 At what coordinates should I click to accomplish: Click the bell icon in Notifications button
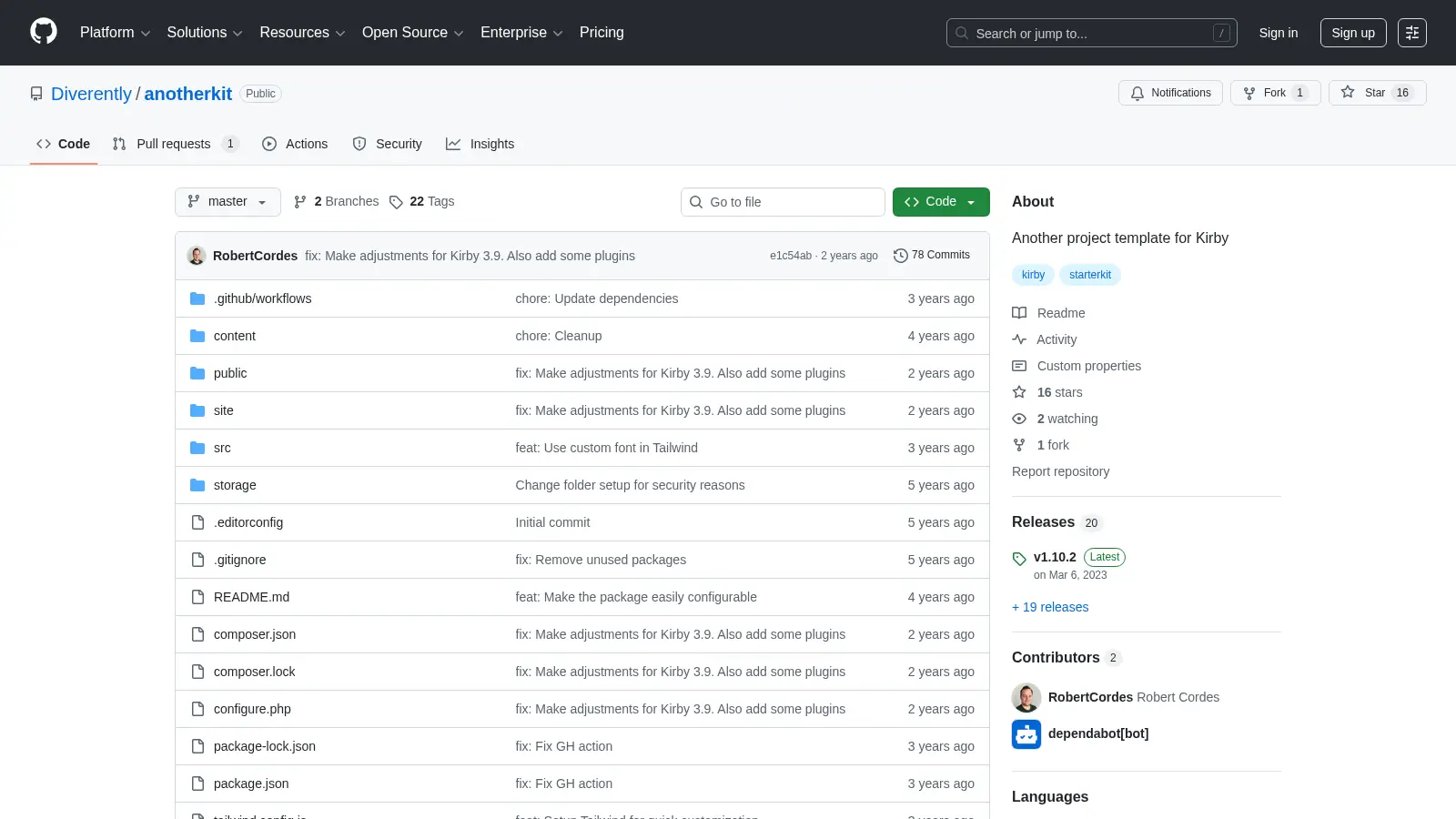[x=1137, y=93]
